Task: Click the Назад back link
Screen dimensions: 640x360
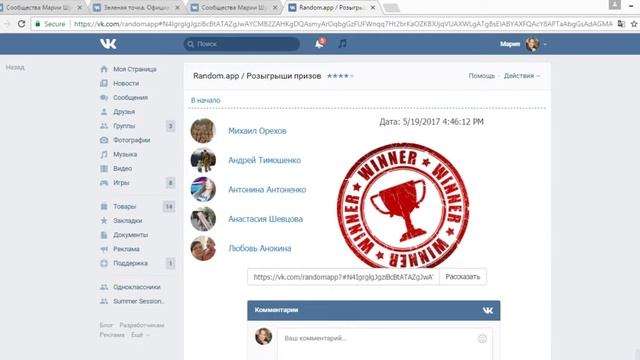Action: coord(15,67)
